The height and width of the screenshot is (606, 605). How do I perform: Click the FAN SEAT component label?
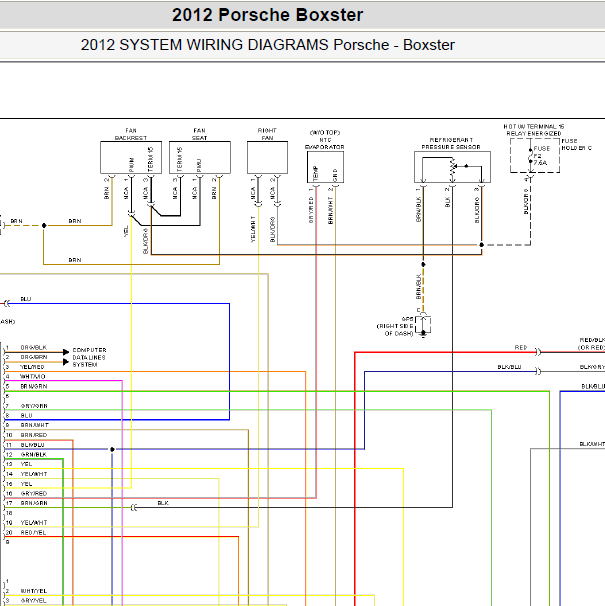199,134
